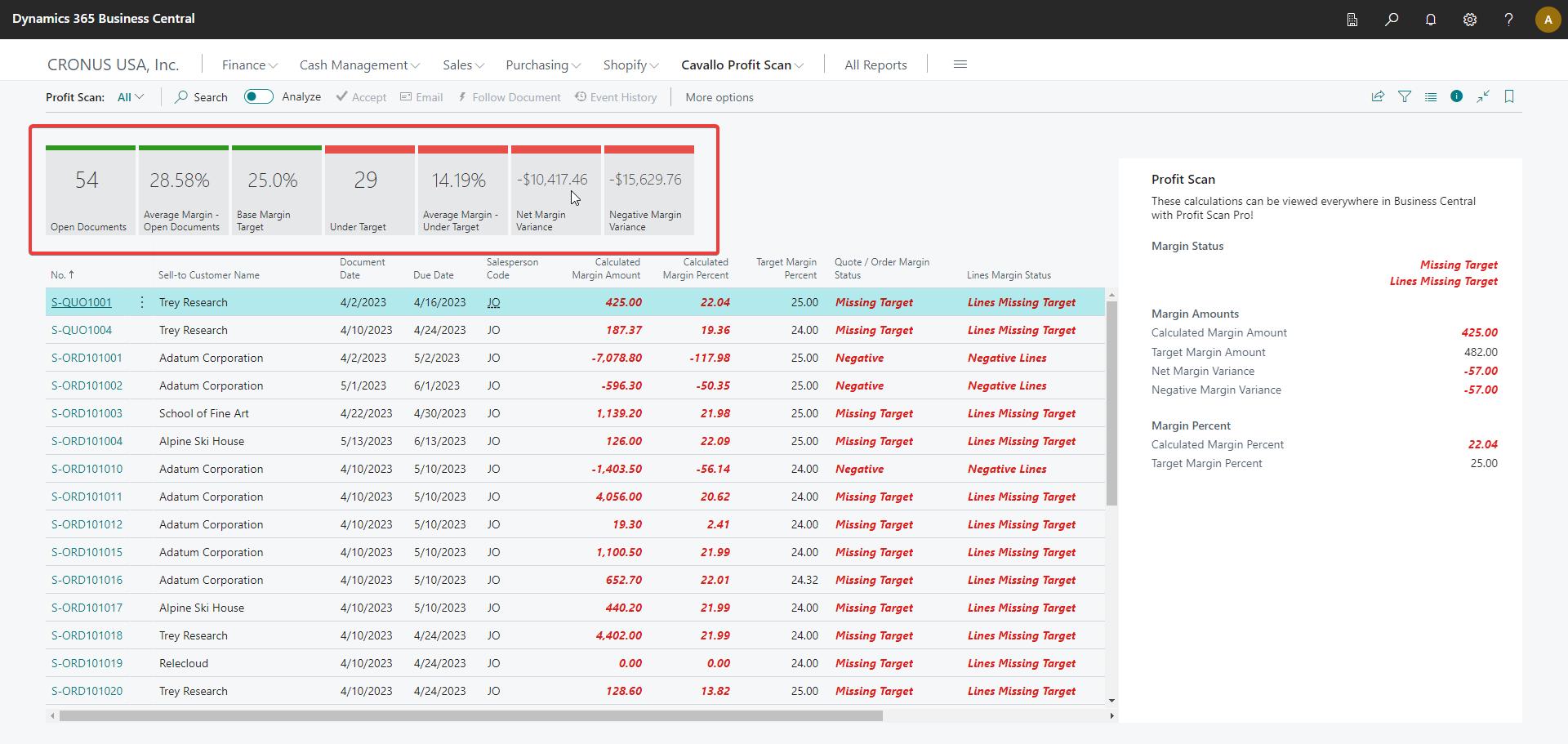Enable the Analyze toggle

[x=258, y=96]
